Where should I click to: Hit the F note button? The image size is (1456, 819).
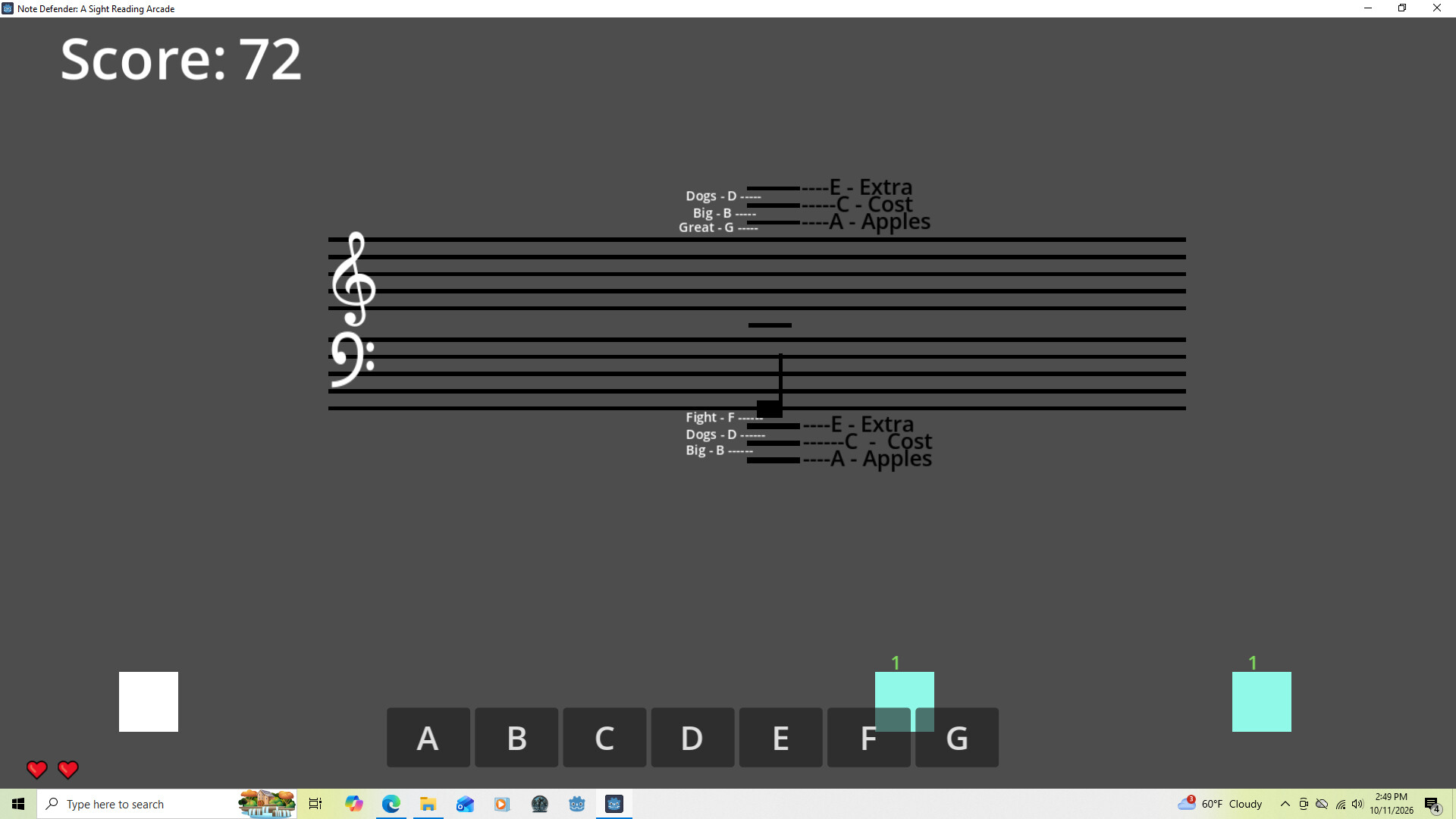click(x=868, y=737)
